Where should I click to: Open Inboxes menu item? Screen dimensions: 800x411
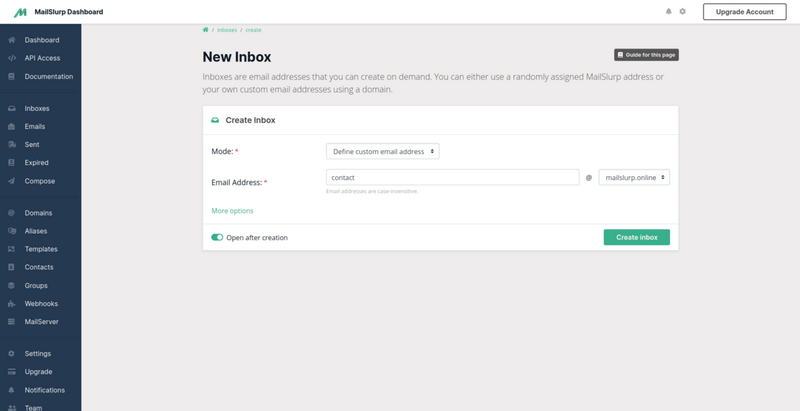(37, 109)
